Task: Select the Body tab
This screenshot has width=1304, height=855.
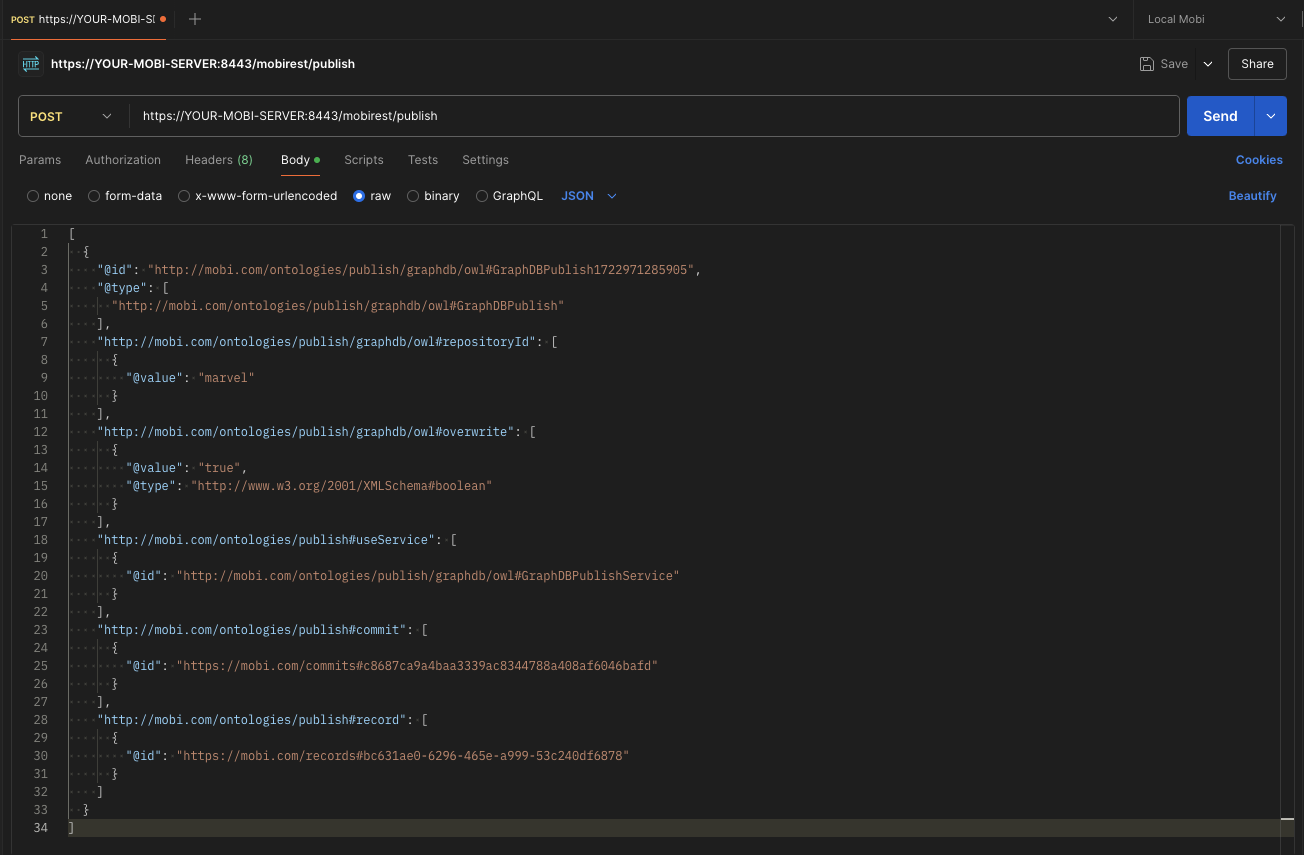Action: [300, 160]
